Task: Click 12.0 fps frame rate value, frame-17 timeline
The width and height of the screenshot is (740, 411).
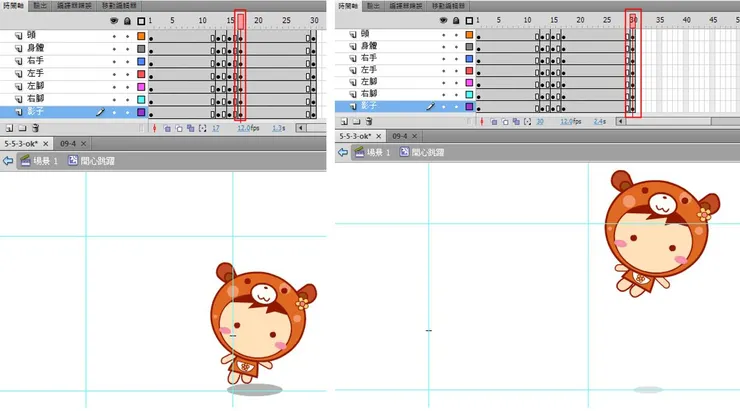Action: 244,128
